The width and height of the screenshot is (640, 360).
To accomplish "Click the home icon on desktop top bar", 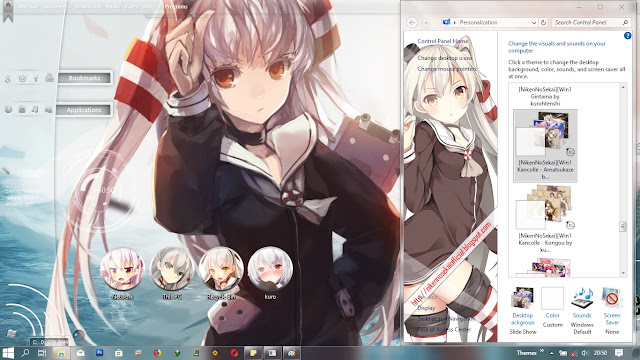I will coord(8,6).
